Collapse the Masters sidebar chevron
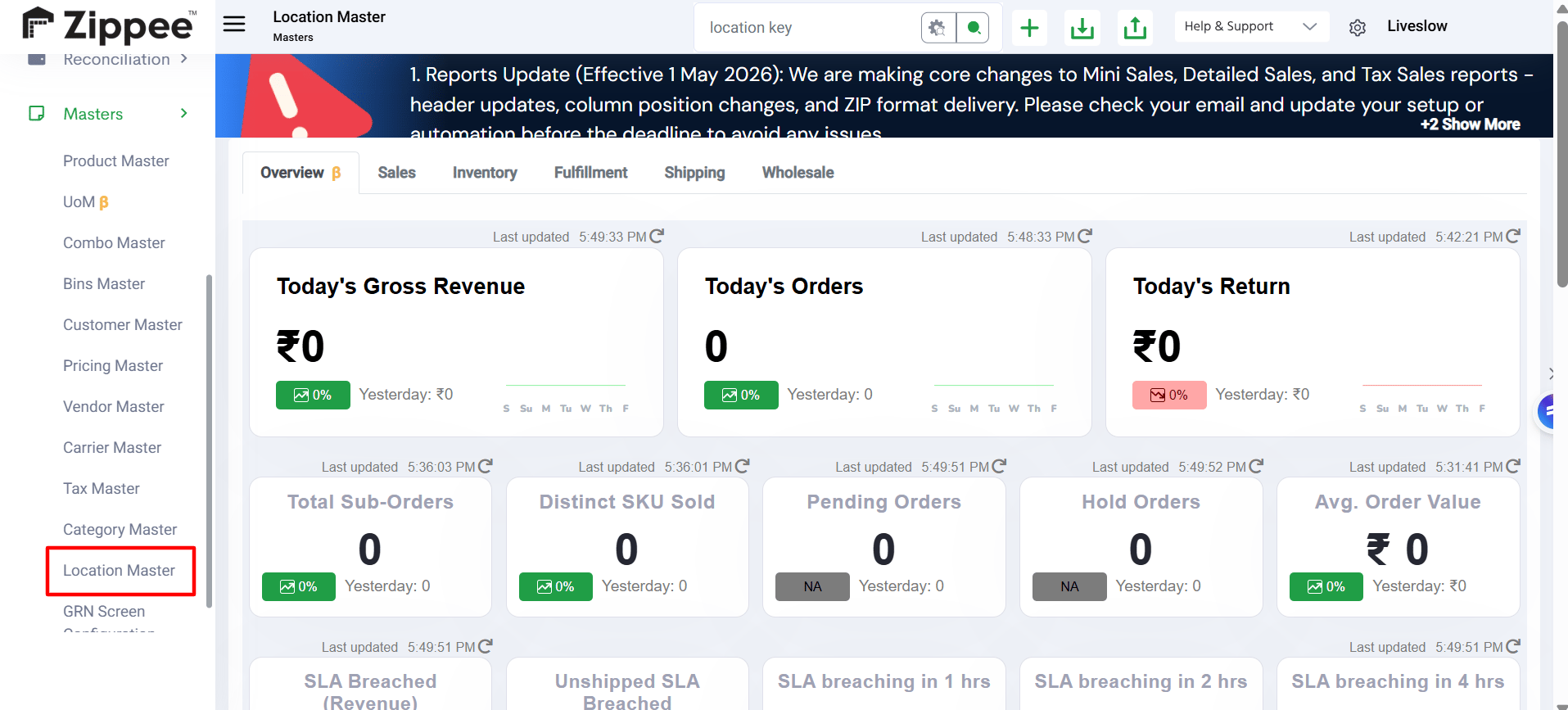 (x=184, y=113)
